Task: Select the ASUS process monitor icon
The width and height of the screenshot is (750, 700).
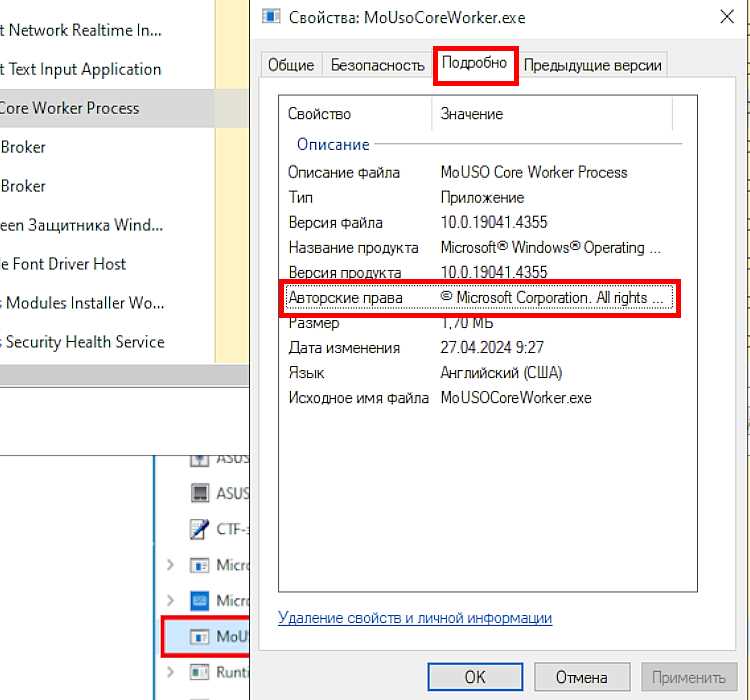Action: [x=199, y=493]
